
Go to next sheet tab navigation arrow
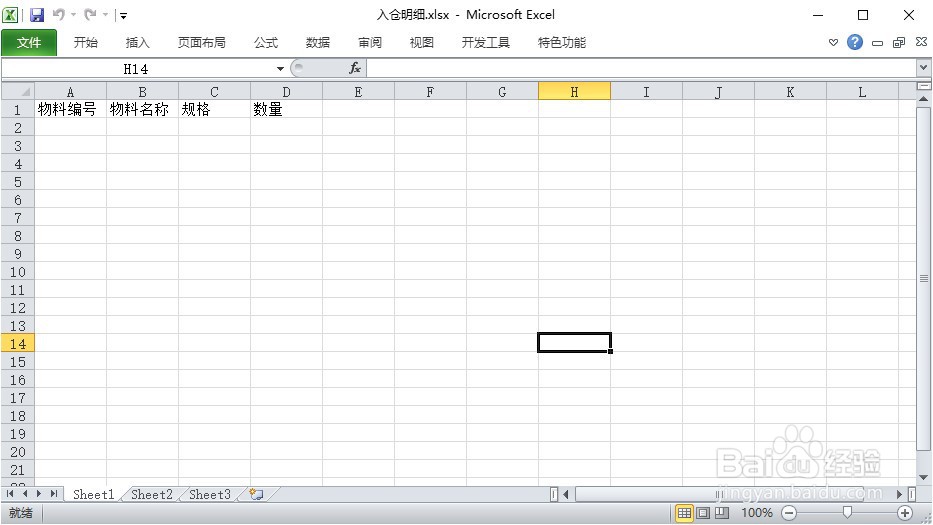[x=39, y=493]
